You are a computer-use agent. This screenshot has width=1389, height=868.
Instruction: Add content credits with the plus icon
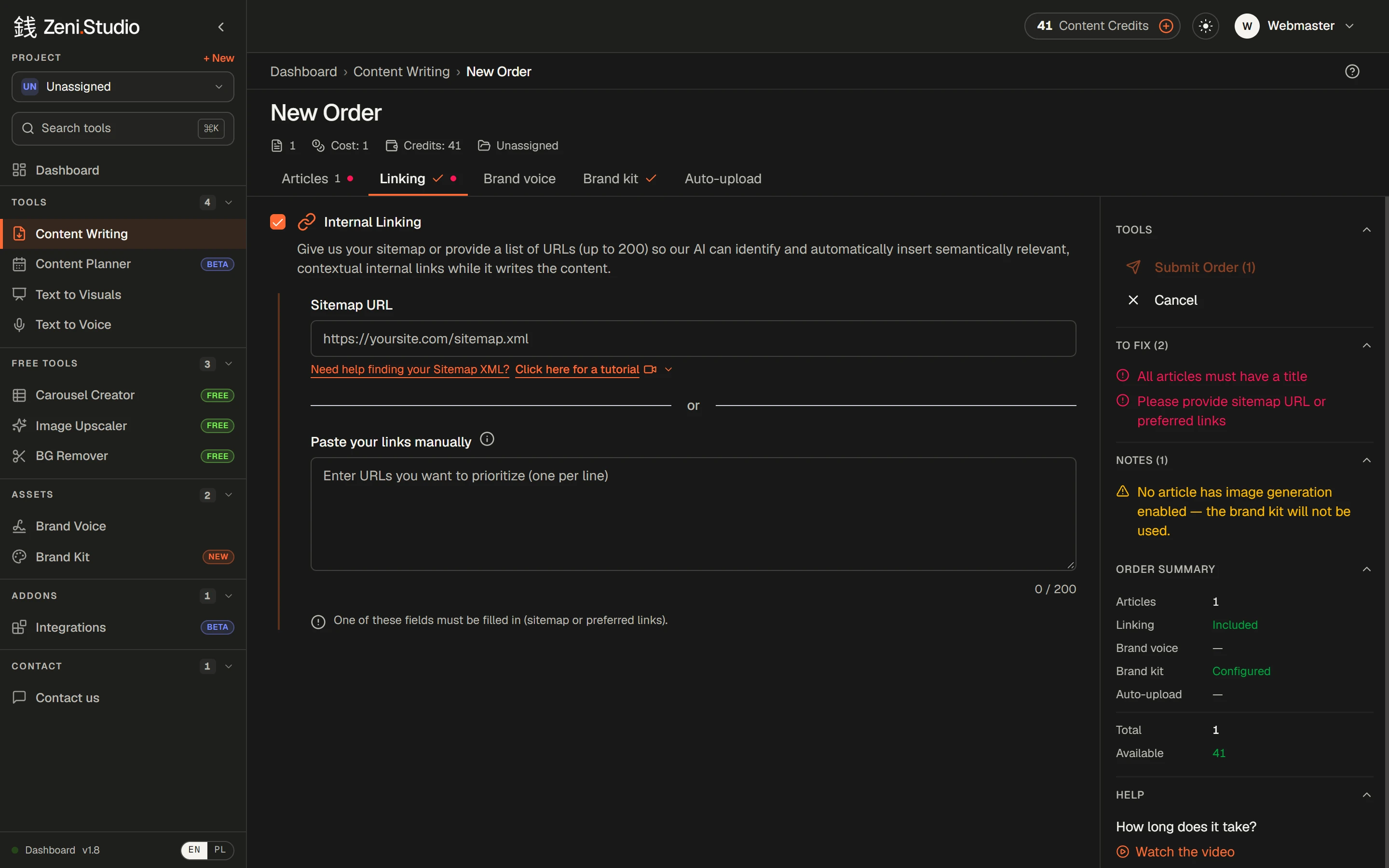[1166, 26]
